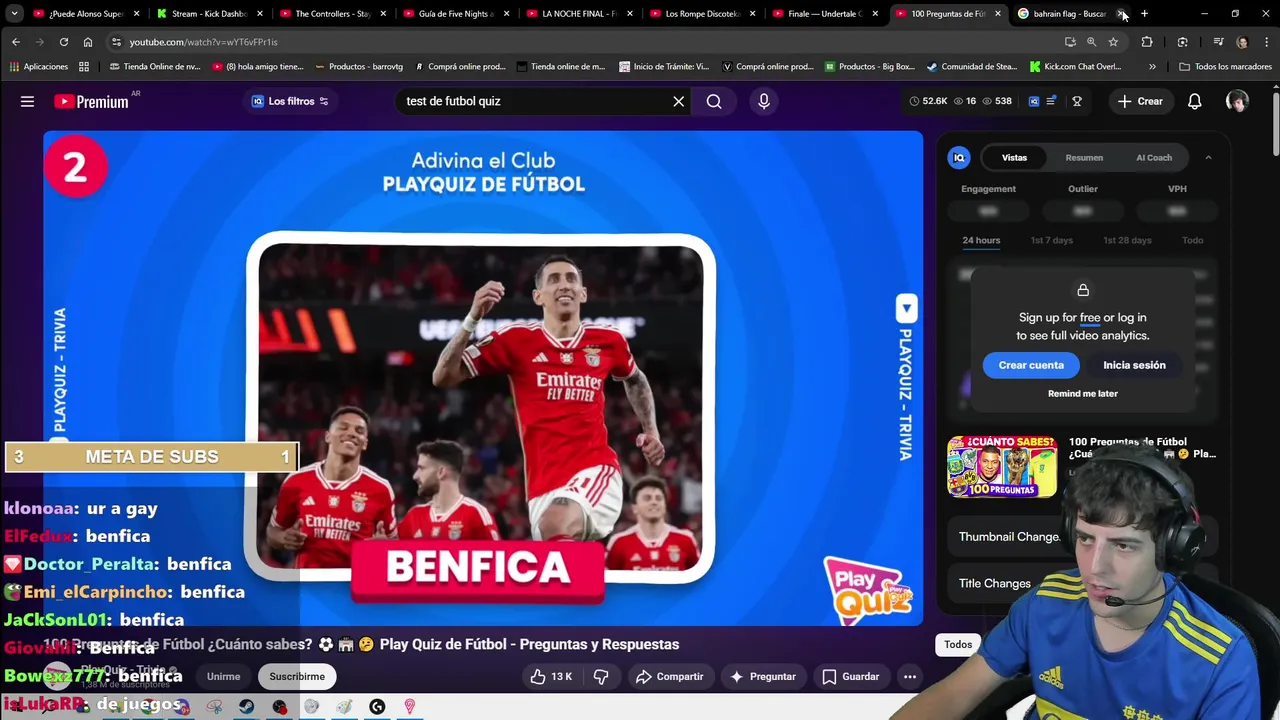Open Steam from the taskbar
Viewport: 1280px width, 720px height.
[246, 706]
